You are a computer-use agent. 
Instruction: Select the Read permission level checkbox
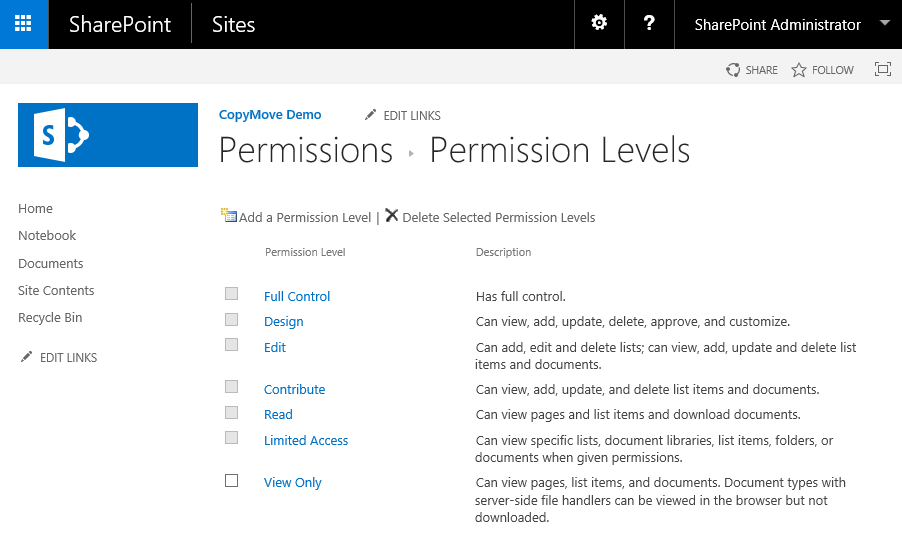[x=232, y=413]
